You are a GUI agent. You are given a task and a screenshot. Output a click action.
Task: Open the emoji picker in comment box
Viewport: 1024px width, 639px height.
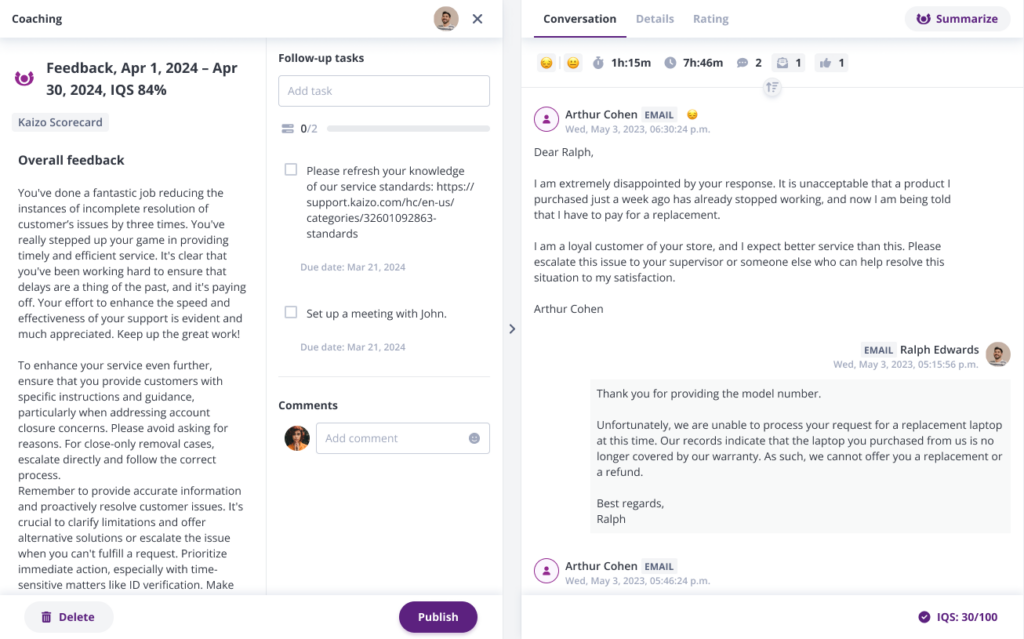(x=474, y=438)
